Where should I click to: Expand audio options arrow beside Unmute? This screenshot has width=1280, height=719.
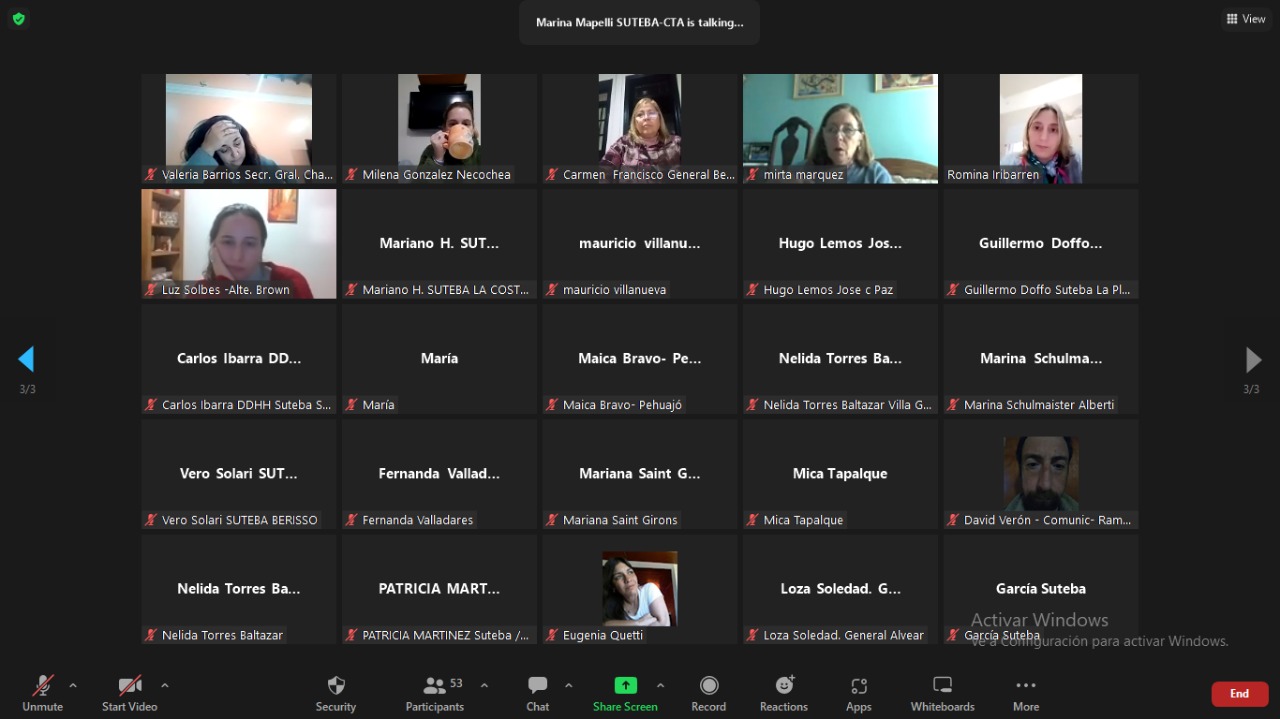coord(73,685)
